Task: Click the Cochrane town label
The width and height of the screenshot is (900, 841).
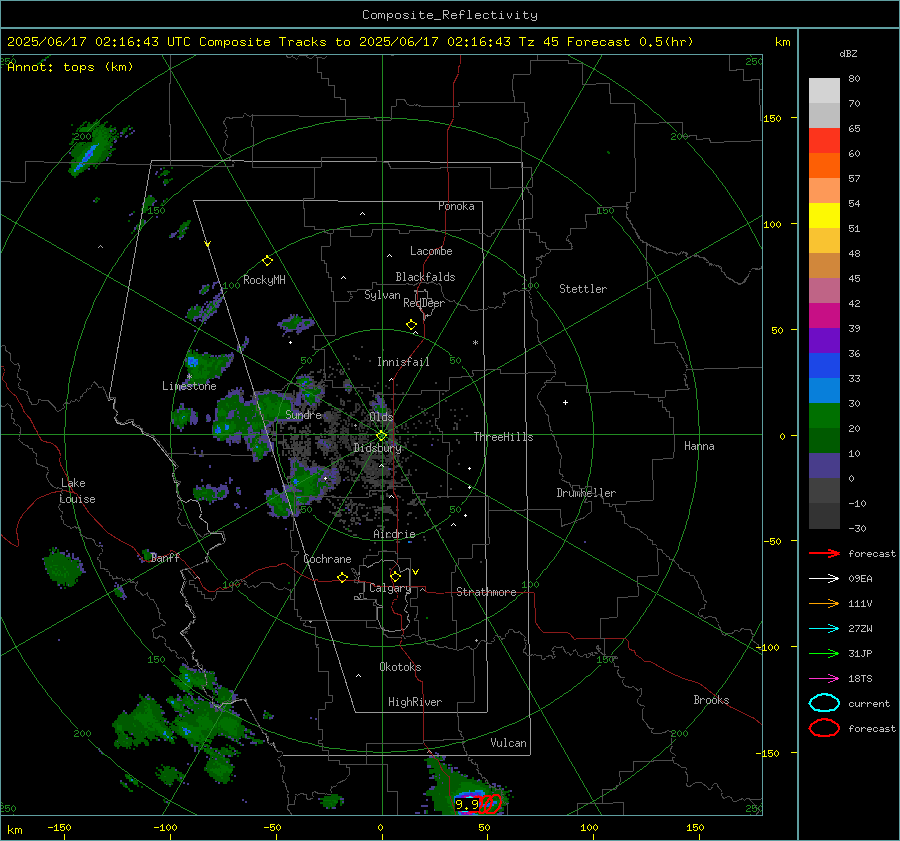Action: pyautogui.click(x=327, y=559)
